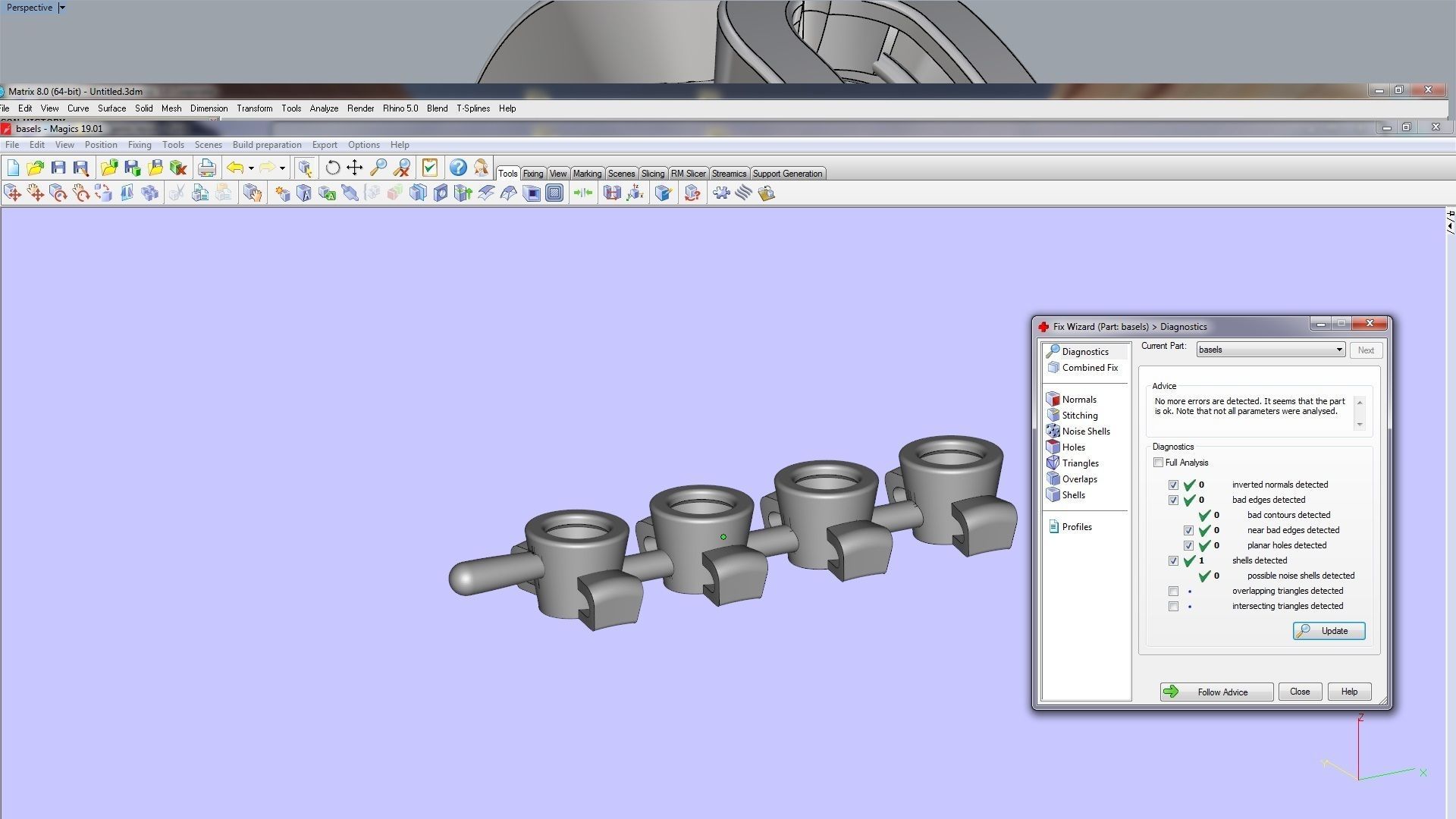Click Close in the Fix Wizard
The width and height of the screenshot is (1456, 819).
coord(1300,692)
